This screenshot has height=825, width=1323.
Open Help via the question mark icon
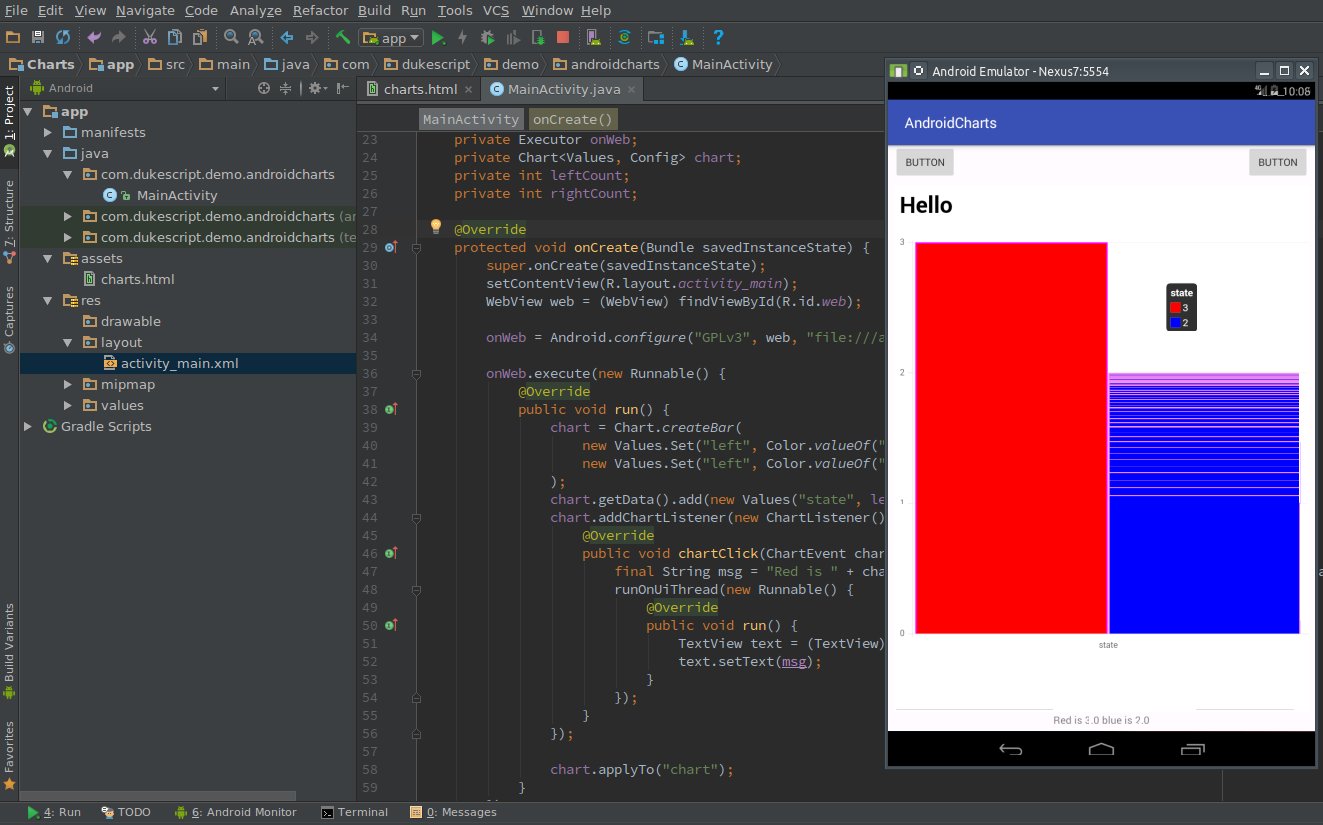[718, 37]
